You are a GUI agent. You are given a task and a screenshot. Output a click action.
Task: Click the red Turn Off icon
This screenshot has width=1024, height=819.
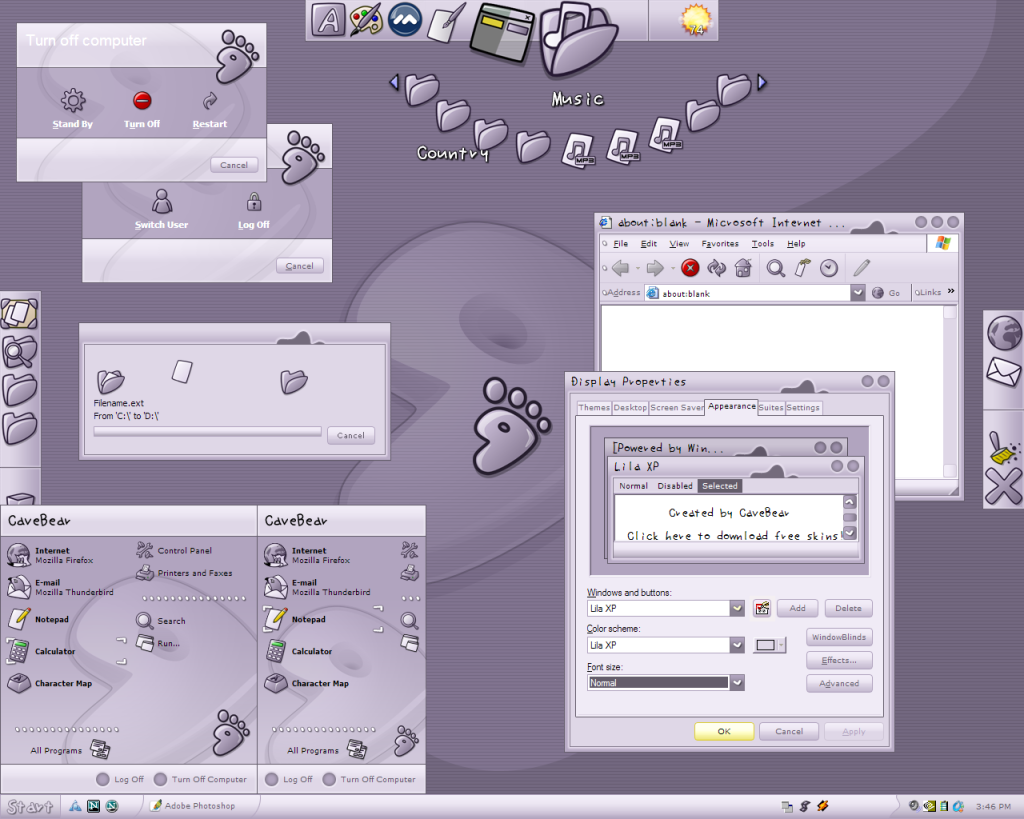(x=142, y=101)
